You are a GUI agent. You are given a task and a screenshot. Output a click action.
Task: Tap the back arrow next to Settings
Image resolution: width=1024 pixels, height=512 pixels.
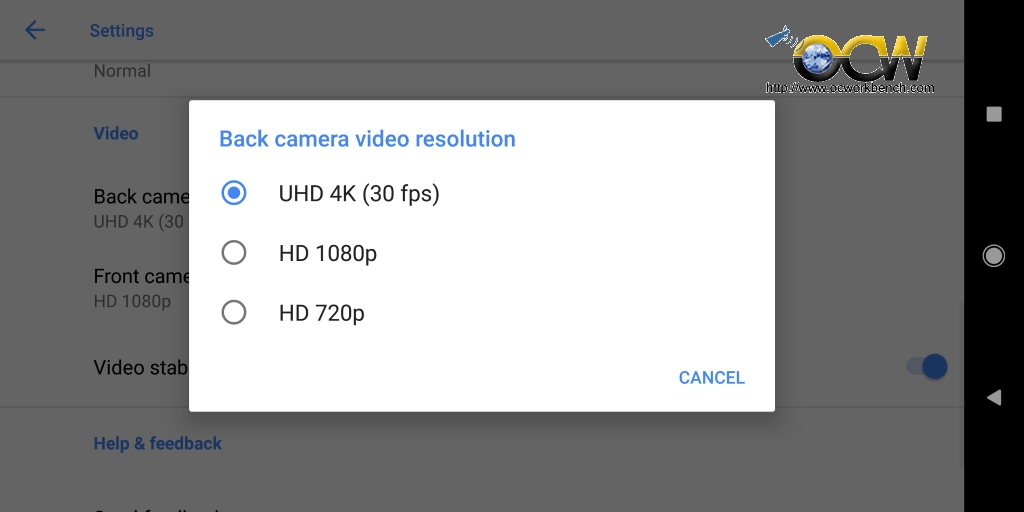[x=35, y=30]
